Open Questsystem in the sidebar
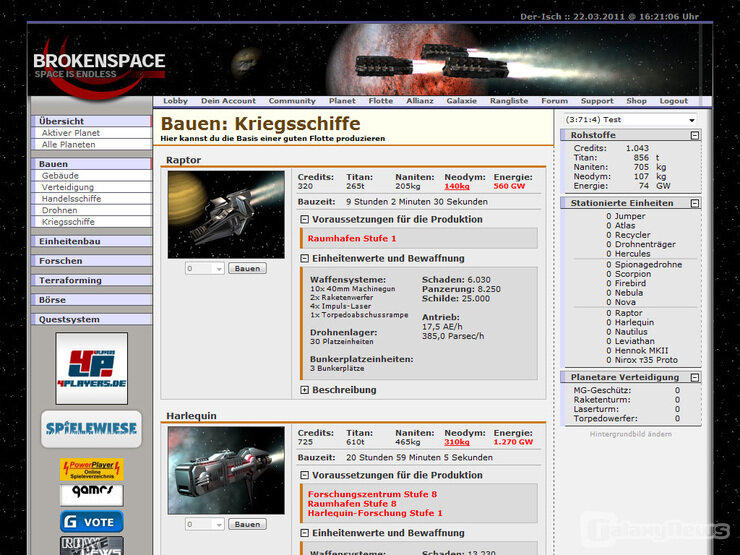This screenshot has height=555, width=740. [92, 320]
